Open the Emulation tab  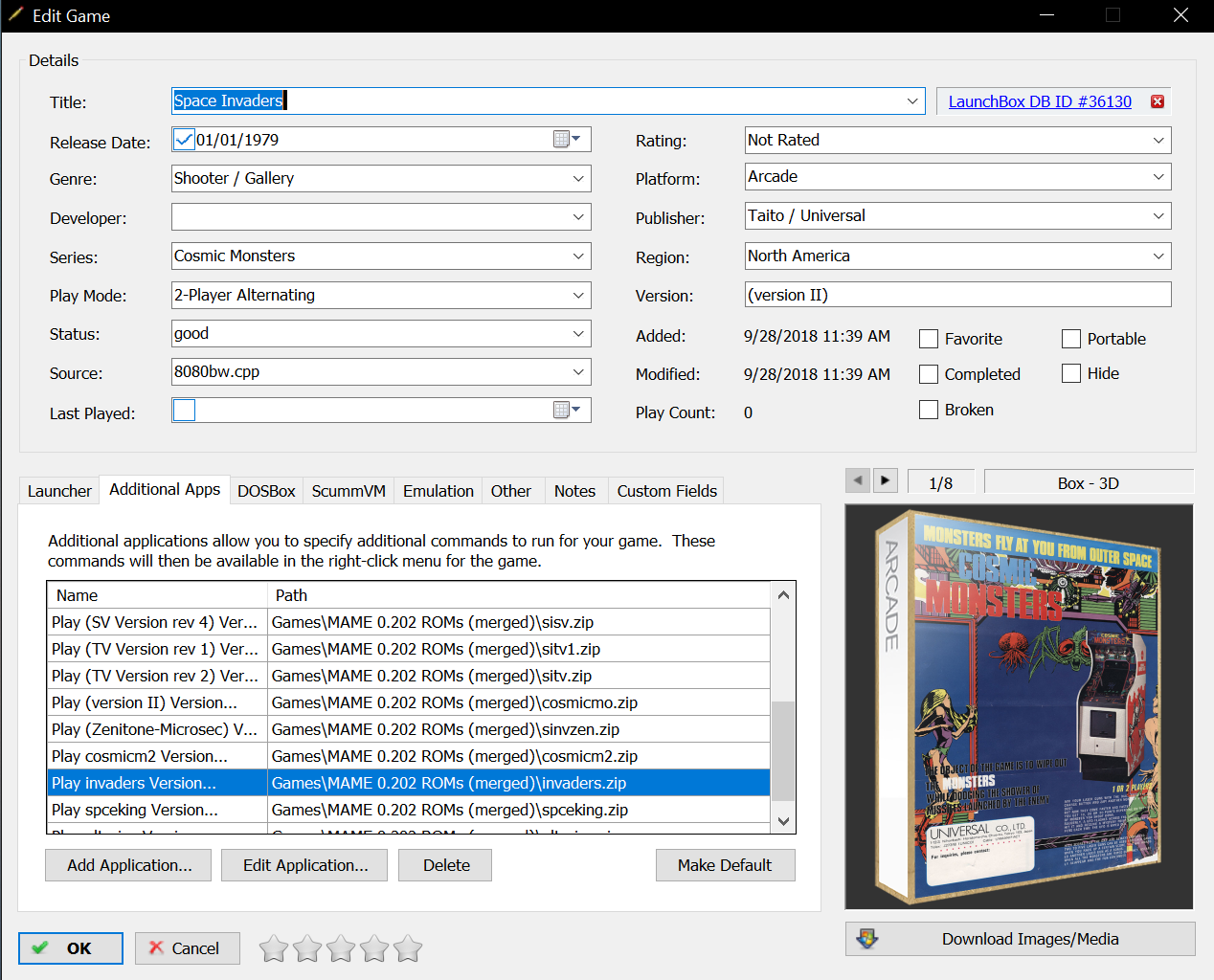point(438,491)
